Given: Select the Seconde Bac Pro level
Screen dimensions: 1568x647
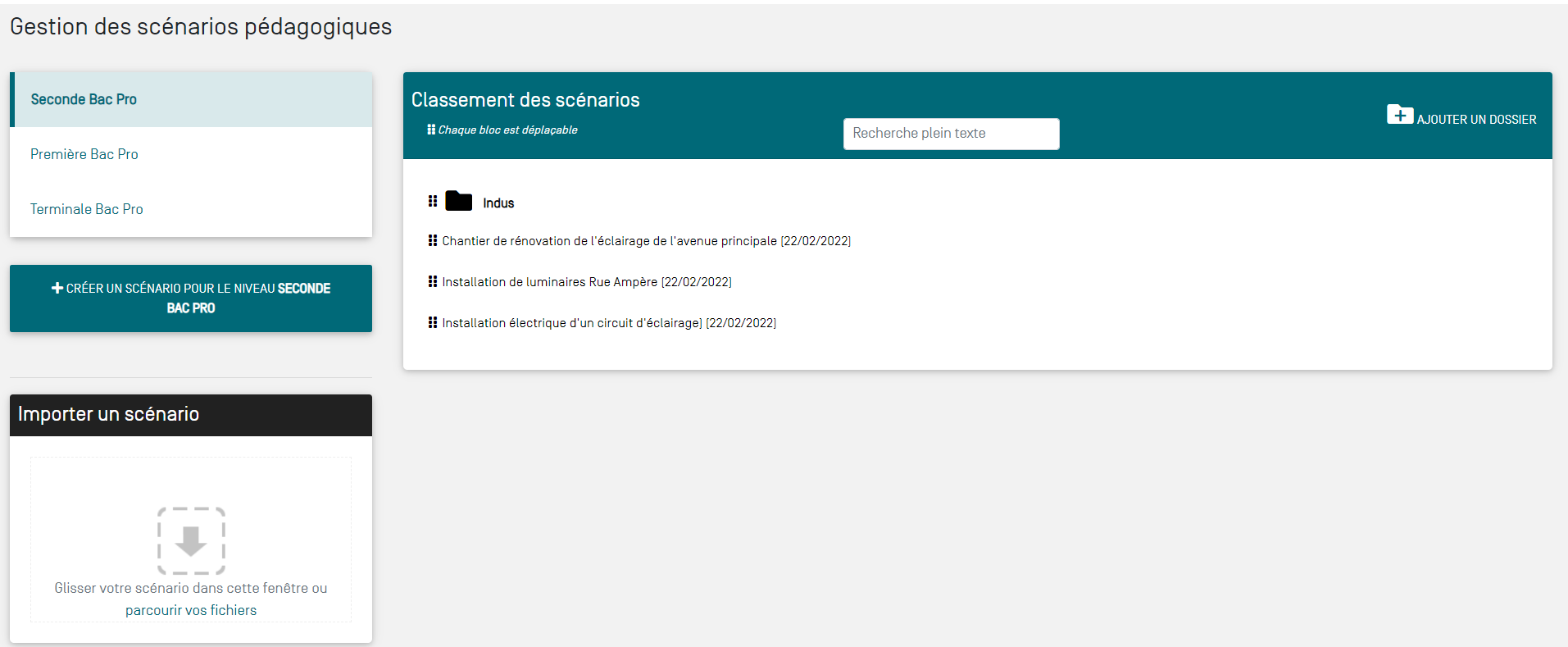Looking at the screenshot, I should [84, 99].
